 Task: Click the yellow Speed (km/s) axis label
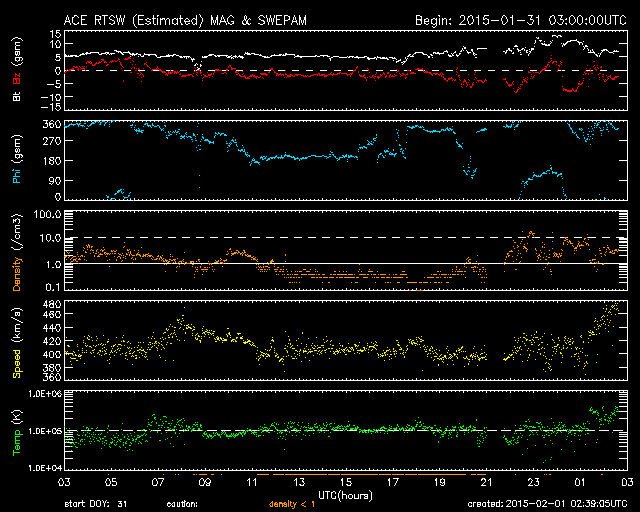click(16, 342)
